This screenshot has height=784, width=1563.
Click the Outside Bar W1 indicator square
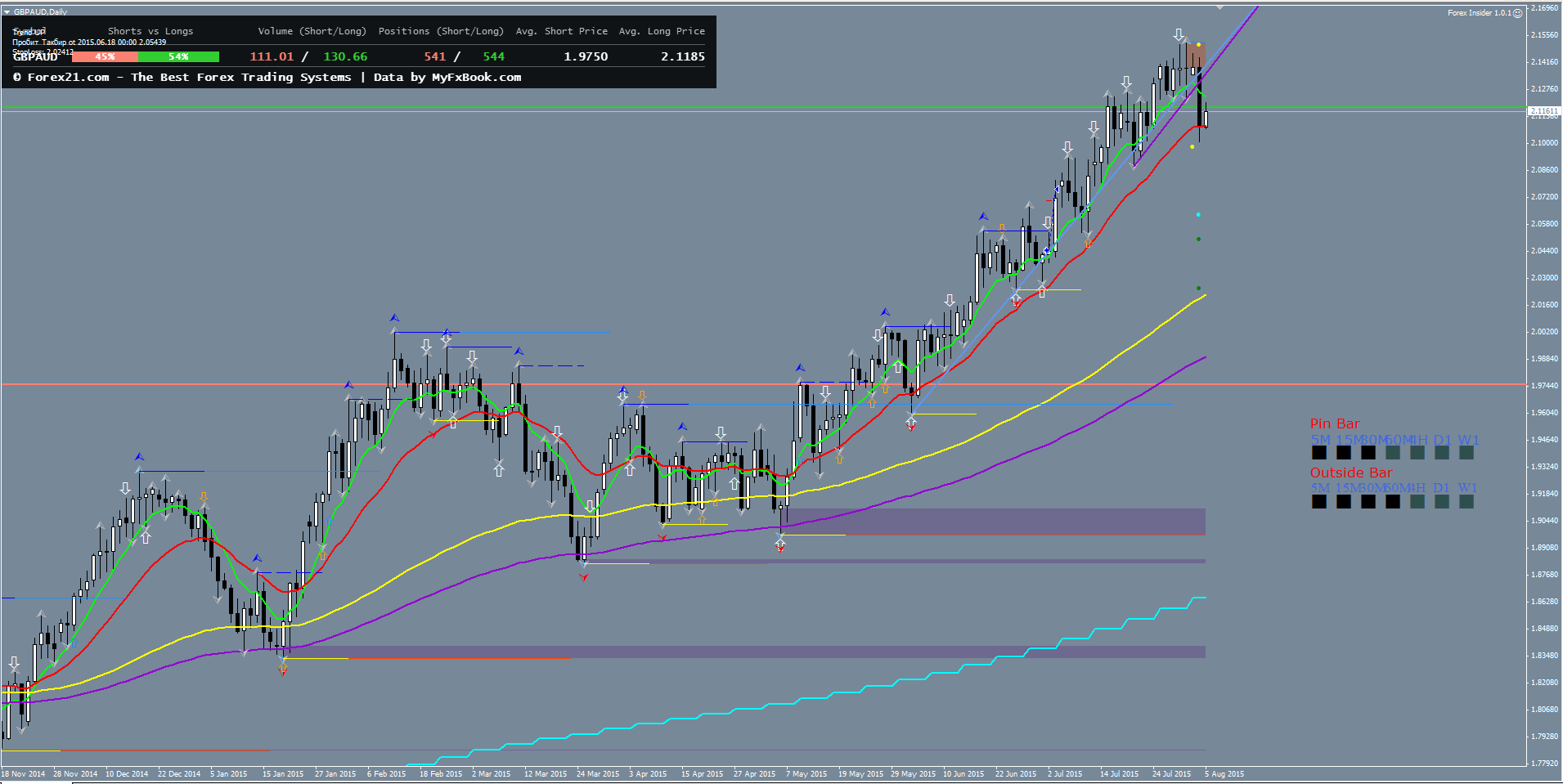click(x=1466, y=501)
